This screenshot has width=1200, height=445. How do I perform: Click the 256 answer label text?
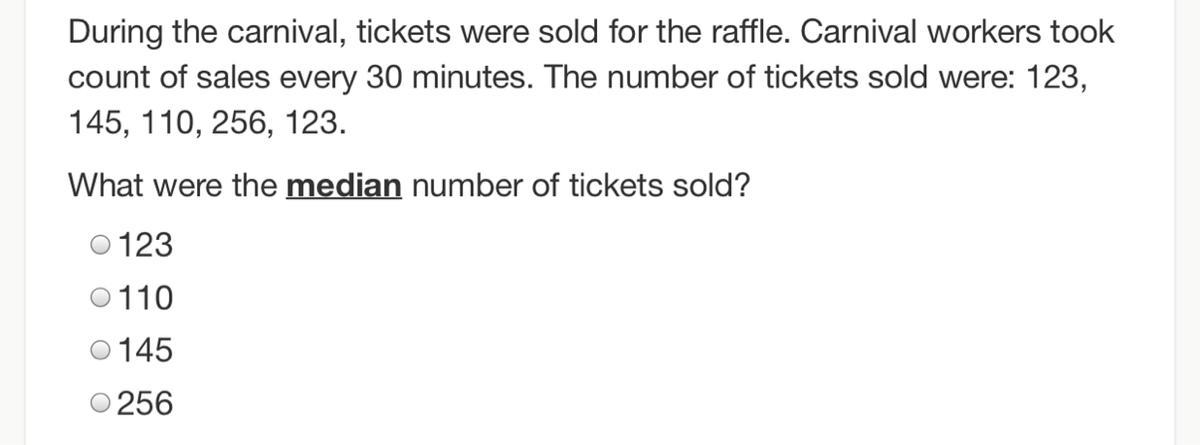pyautogui.click(x=145, y=404)
